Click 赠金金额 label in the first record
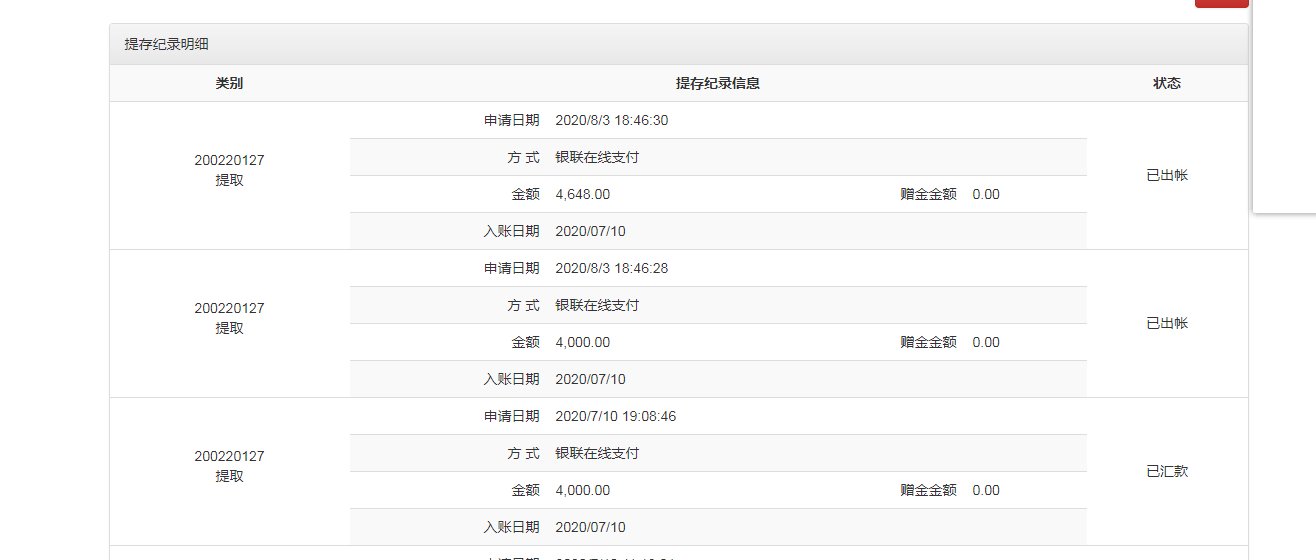1316x560 pixels. tap(928, 195)
